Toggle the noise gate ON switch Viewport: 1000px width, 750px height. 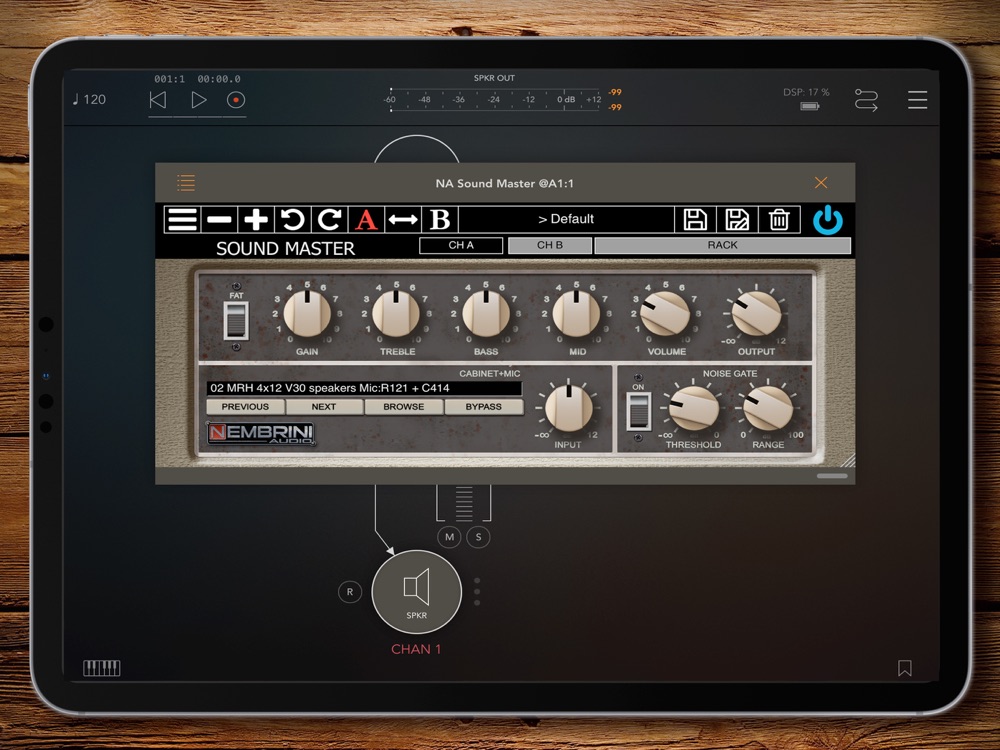[x=638, y=411]
